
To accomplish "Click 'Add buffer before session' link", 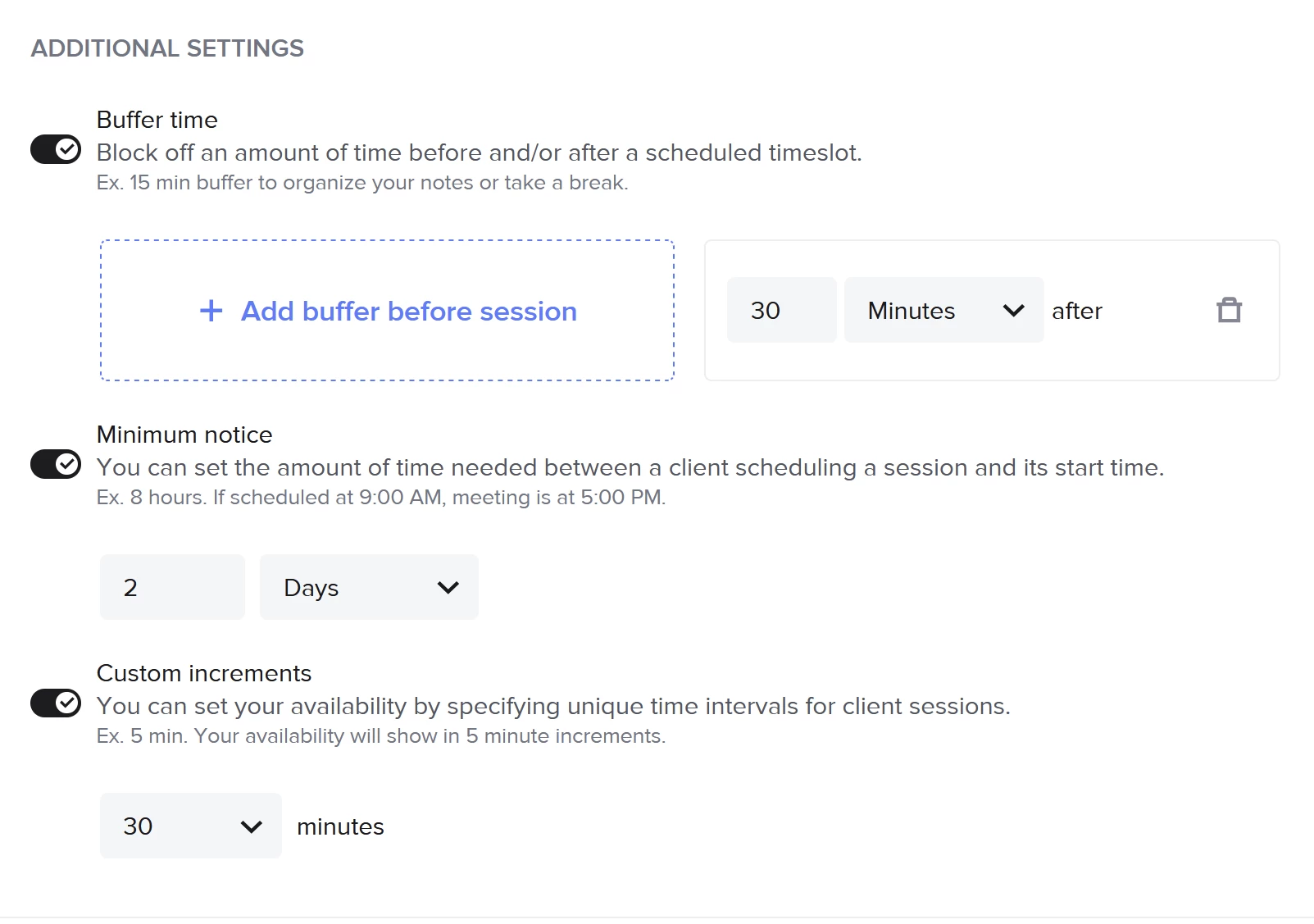I will (409, 312).
